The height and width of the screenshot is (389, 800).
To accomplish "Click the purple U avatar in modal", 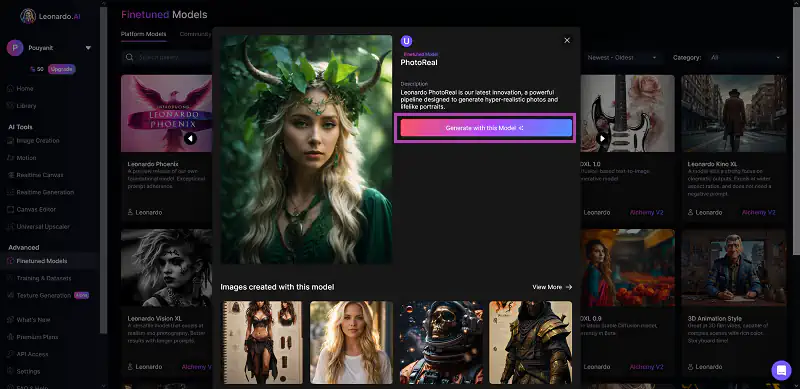I will [x=406, y=41].
